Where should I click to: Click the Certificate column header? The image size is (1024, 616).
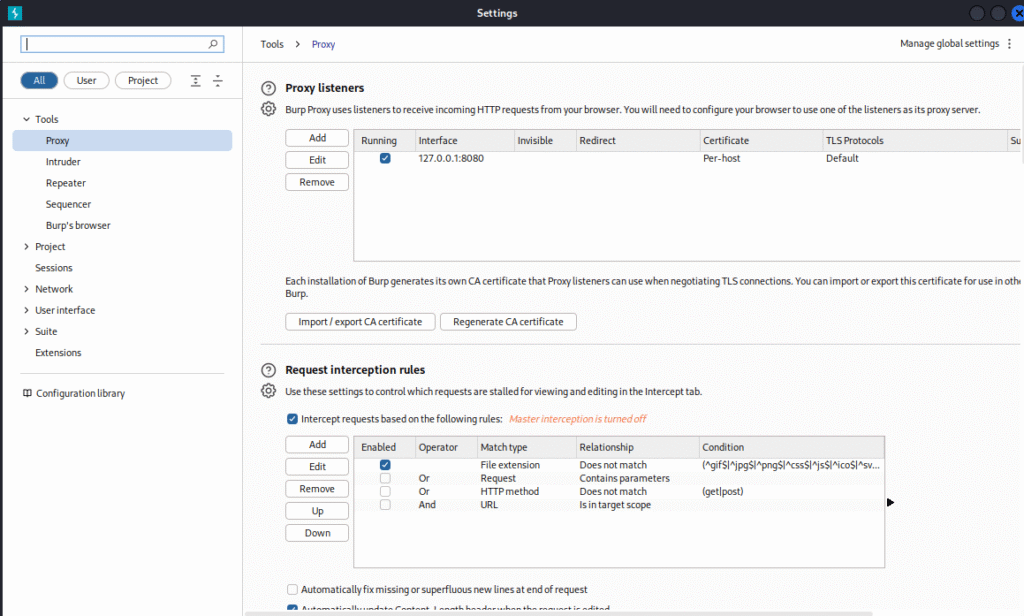pos(761,140)
